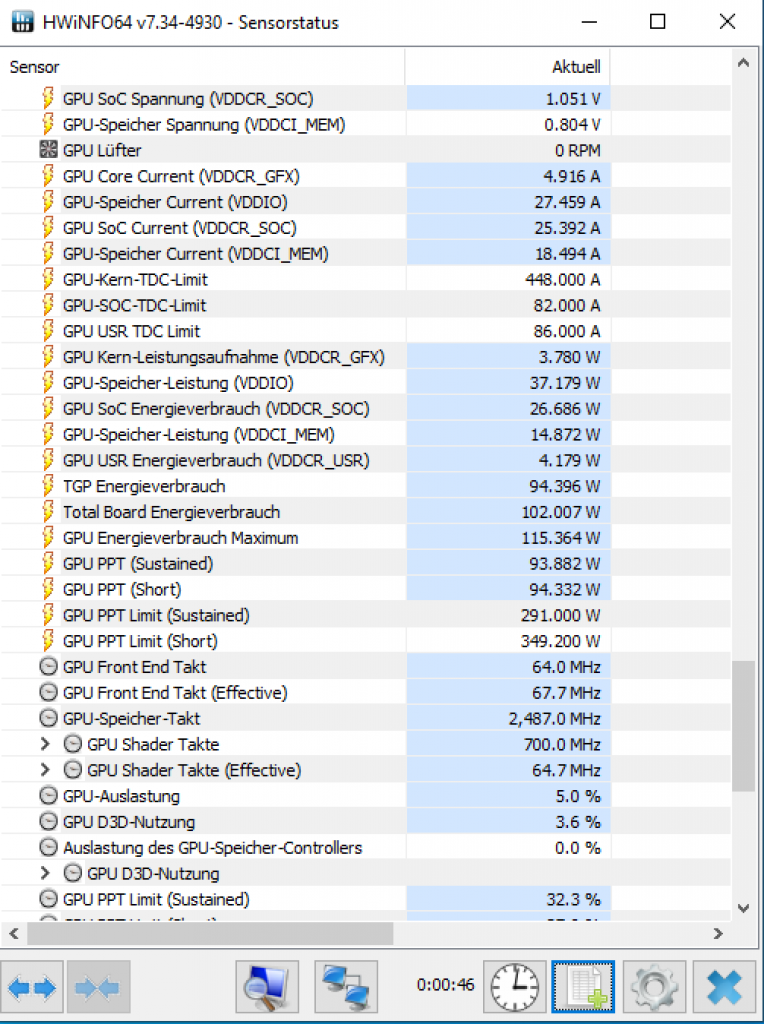Click the vertical scrollbar down arrow

pyautogui.click(x=743, y=908)
